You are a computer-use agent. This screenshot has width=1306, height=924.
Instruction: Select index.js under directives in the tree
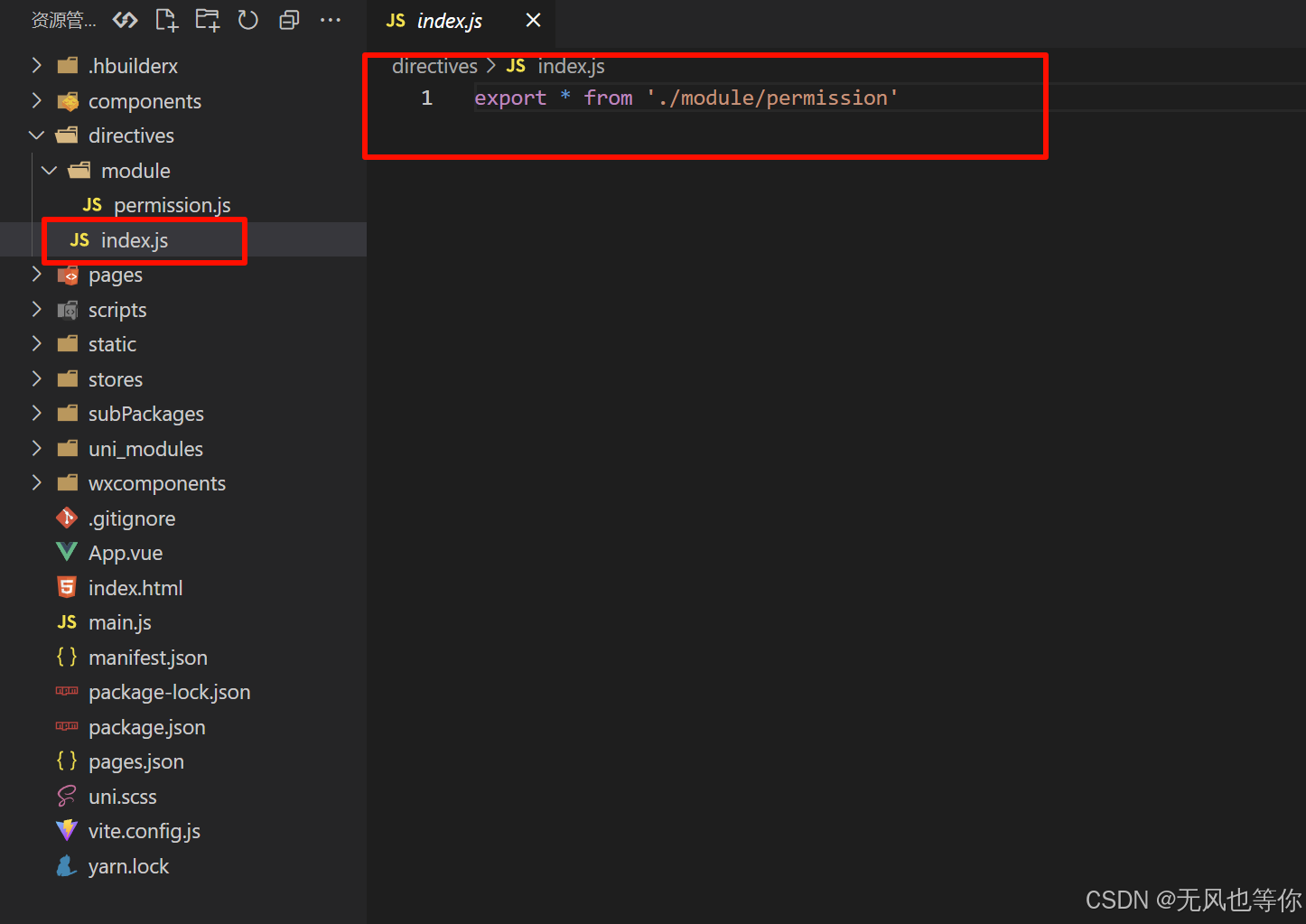[183, 239]
